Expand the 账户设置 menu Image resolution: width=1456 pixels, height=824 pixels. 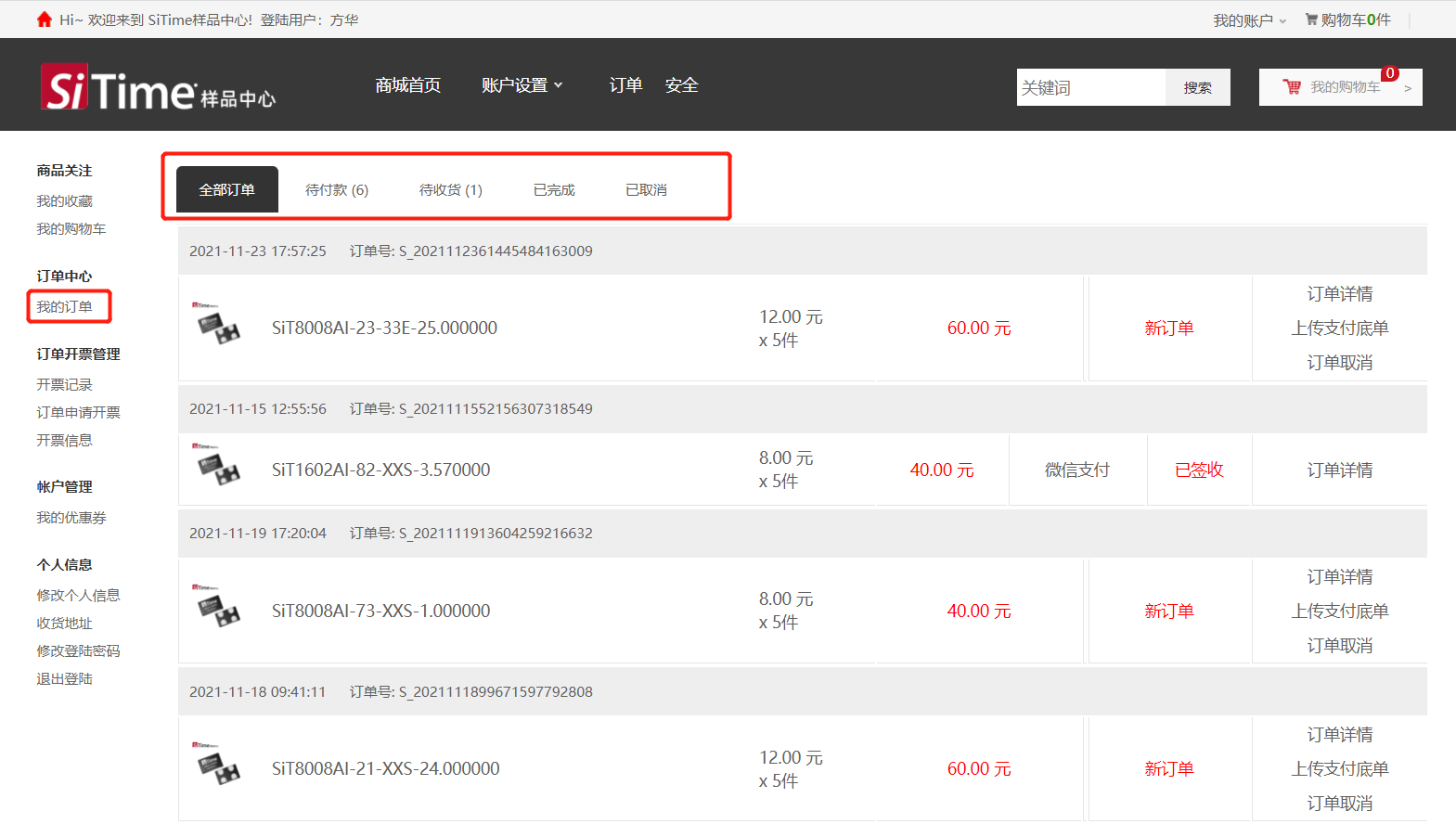pos(522,85)
